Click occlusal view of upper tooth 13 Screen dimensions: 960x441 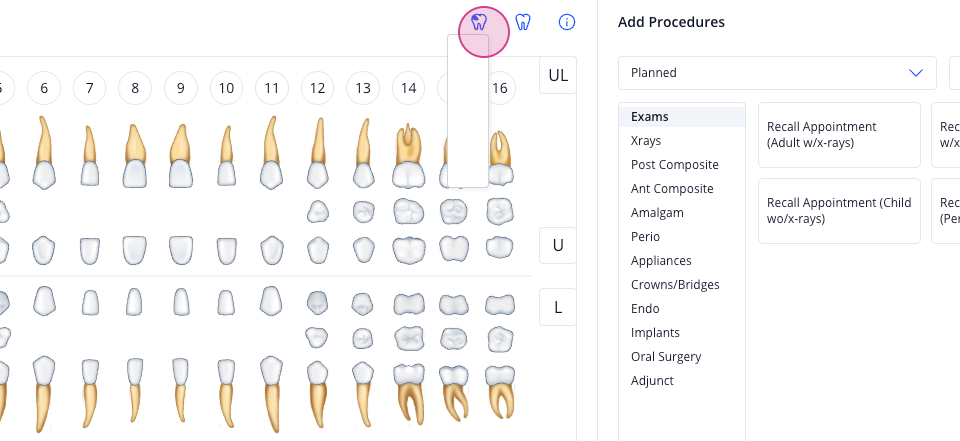coord(363,211)
